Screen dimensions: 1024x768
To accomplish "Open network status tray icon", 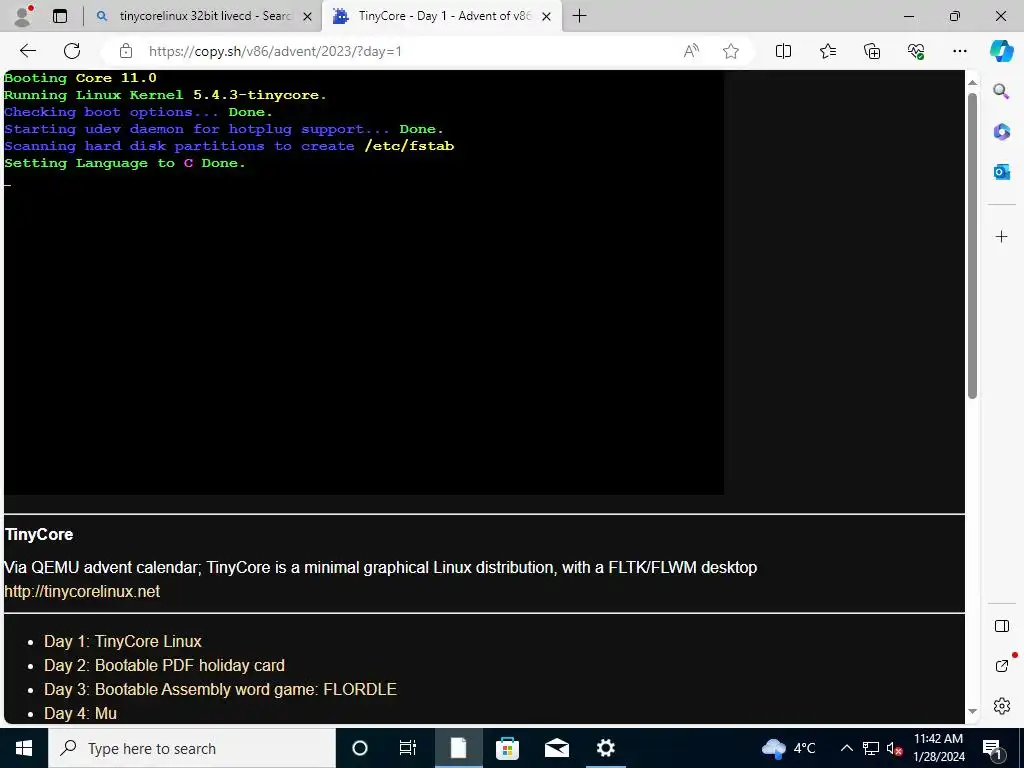I will (x=871, y=748).
